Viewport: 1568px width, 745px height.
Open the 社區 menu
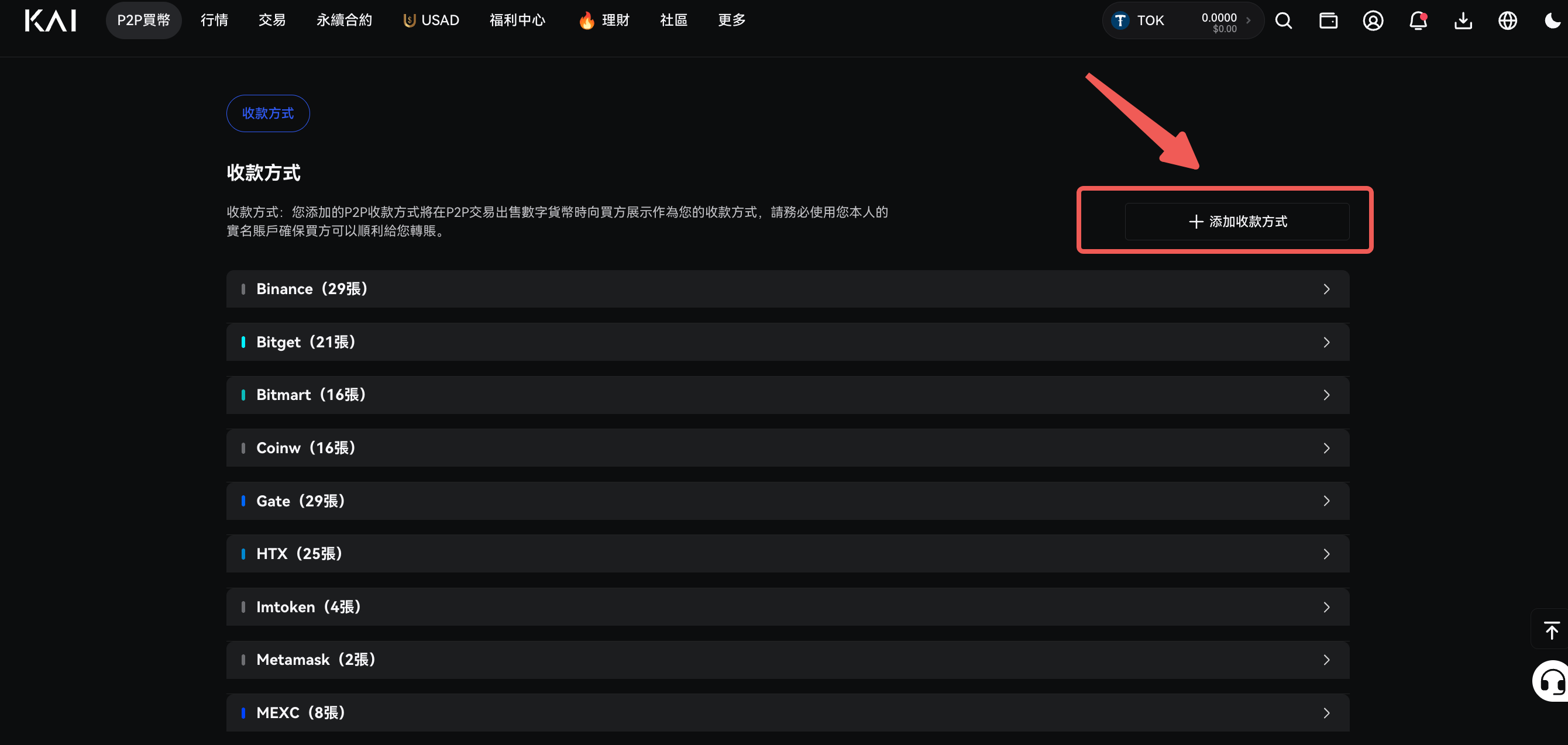click(x=673, y=20)
